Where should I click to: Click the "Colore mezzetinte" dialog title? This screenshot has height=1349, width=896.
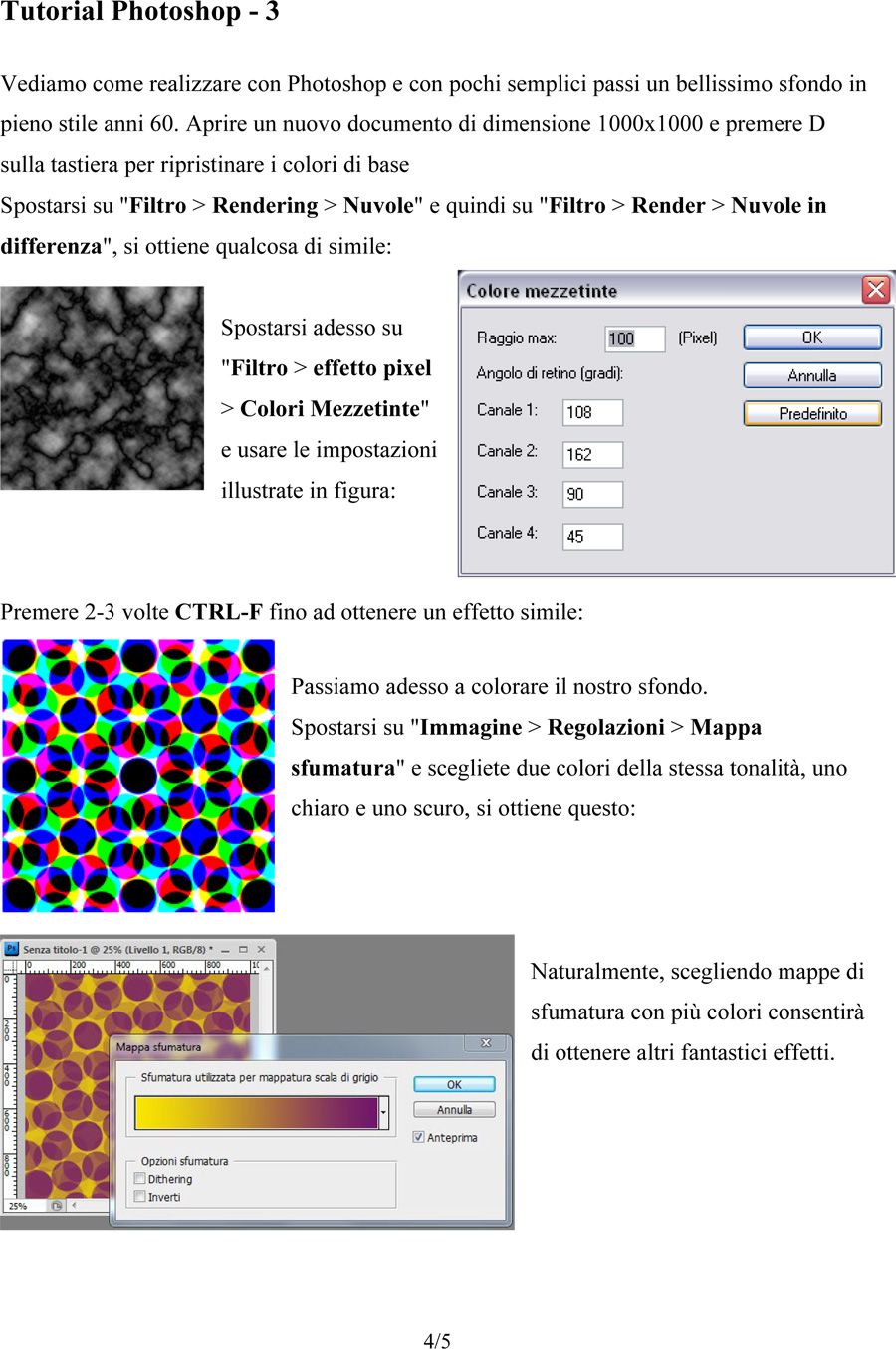coord(542,291)
